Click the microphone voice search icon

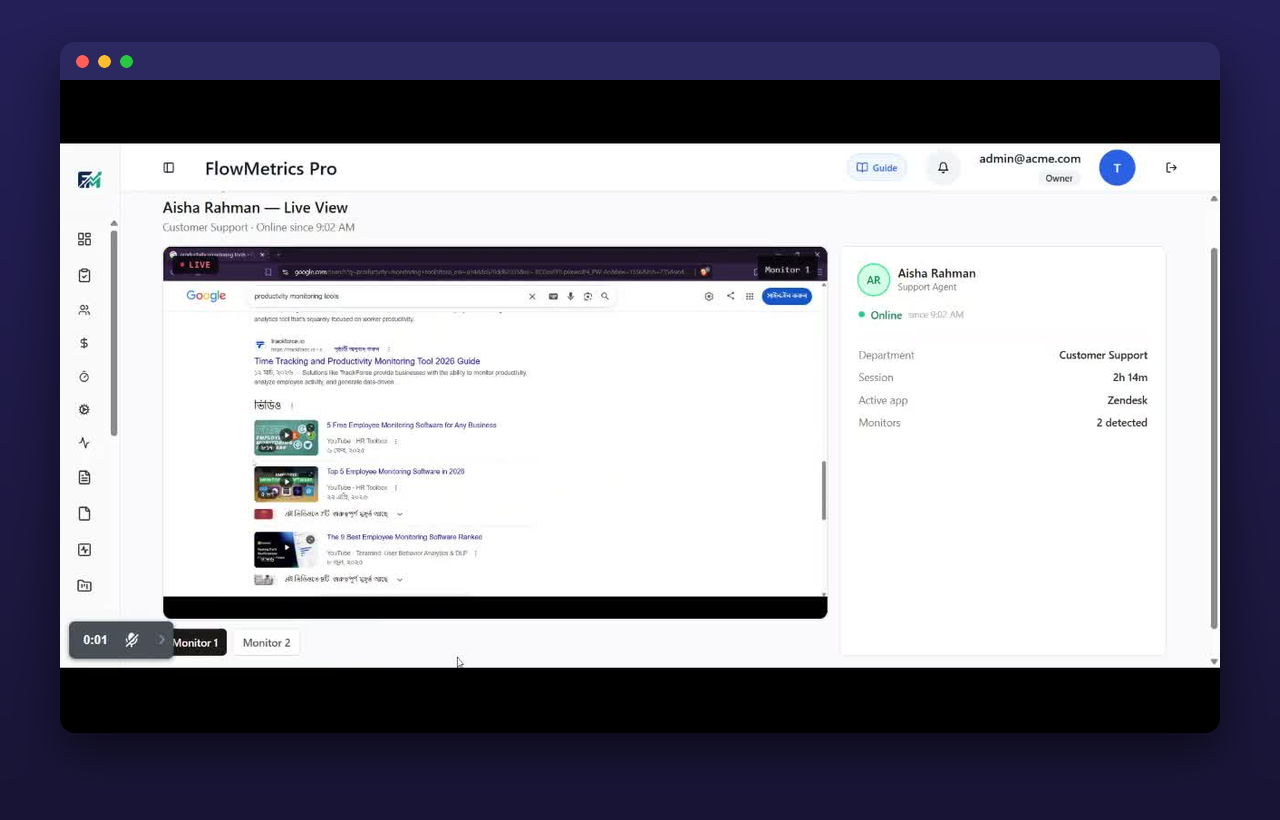coord(571,296)
